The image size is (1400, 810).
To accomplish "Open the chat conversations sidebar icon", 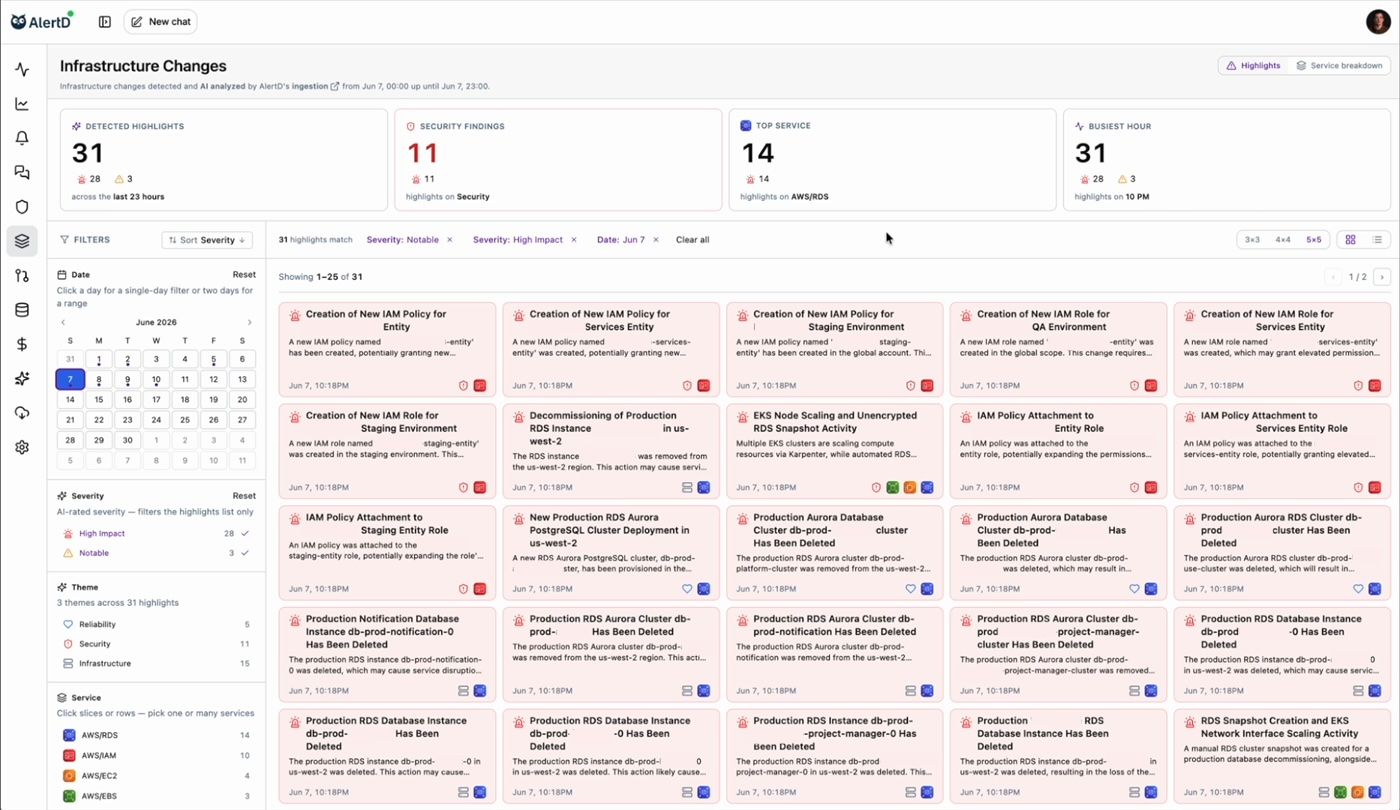I will coord(22,173).
